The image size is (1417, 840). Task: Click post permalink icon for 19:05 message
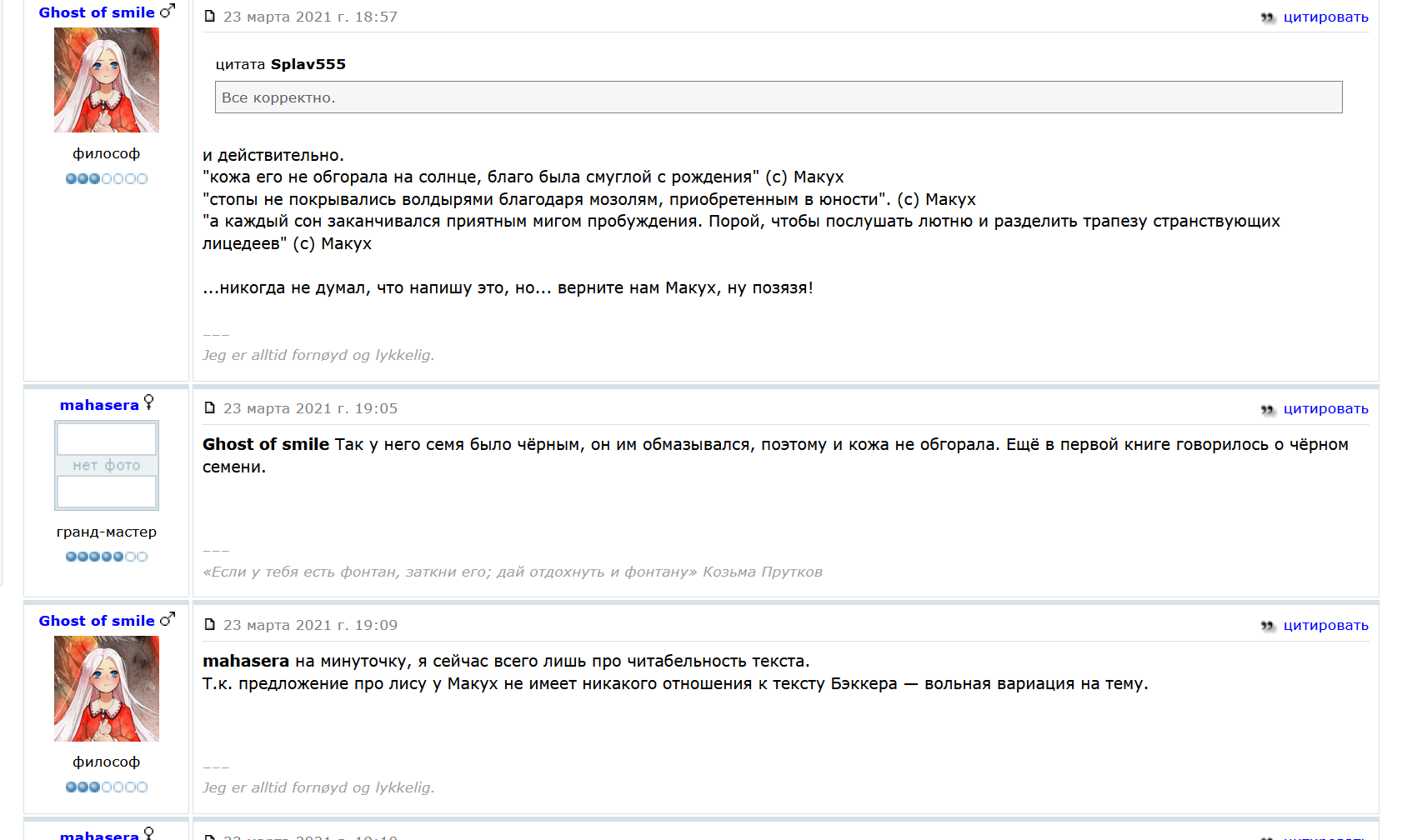210,408
